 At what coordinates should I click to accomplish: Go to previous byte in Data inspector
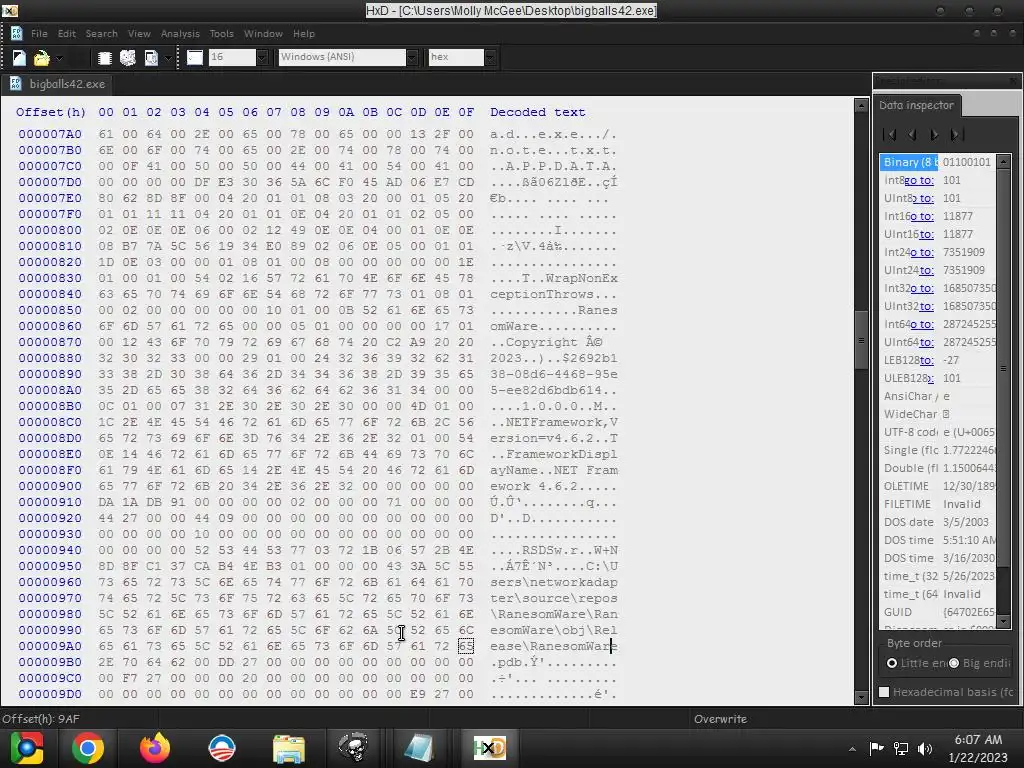(912, 135)
